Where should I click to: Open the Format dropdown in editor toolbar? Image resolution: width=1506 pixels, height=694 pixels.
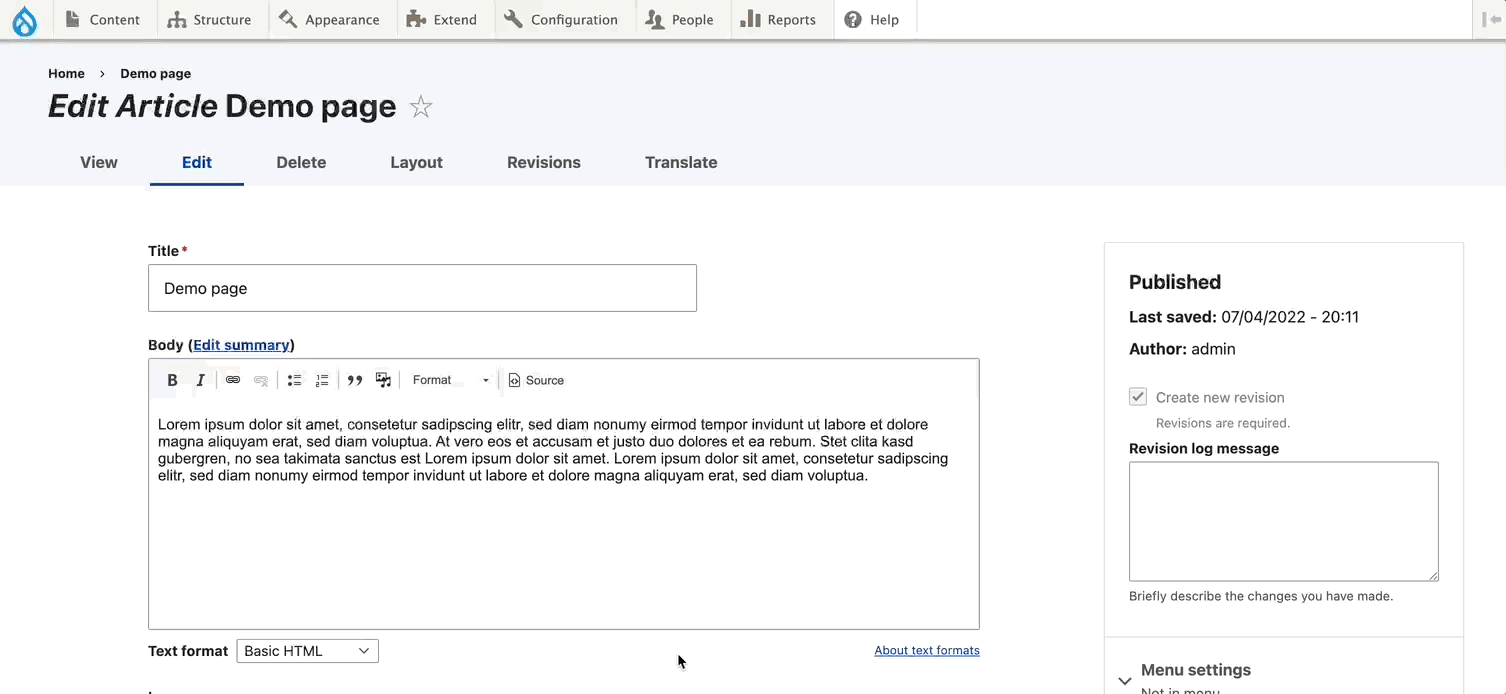(450, 380)
